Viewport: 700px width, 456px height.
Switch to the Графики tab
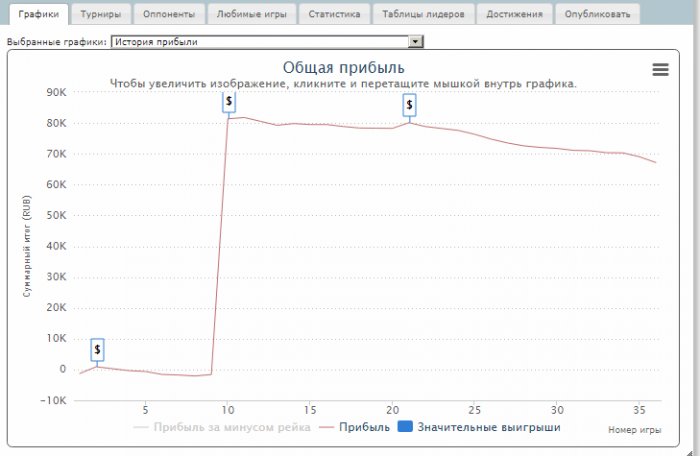(39, 14)
